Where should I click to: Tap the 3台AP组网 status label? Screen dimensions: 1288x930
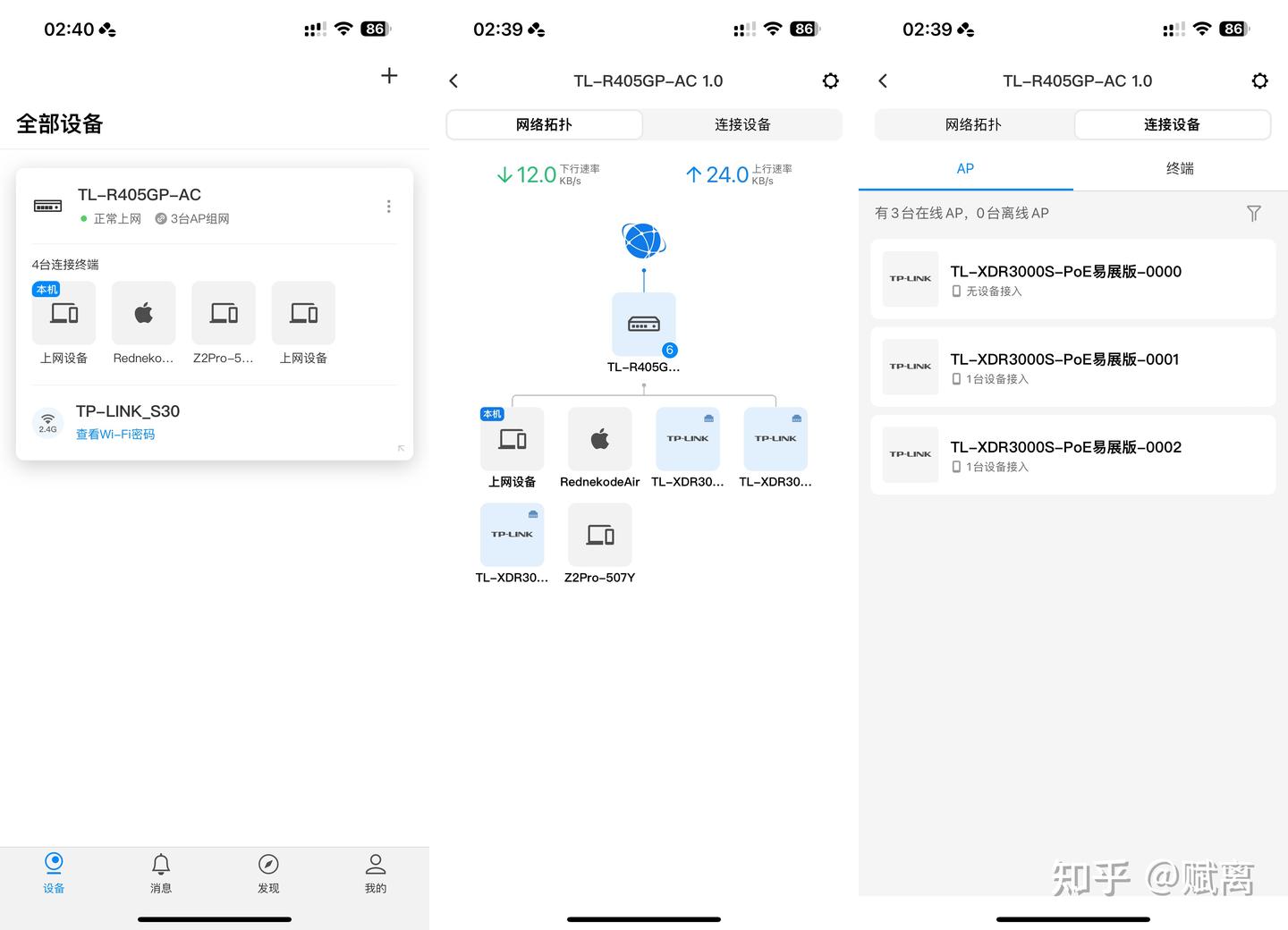pyautogui.click(x=192, y=219)
